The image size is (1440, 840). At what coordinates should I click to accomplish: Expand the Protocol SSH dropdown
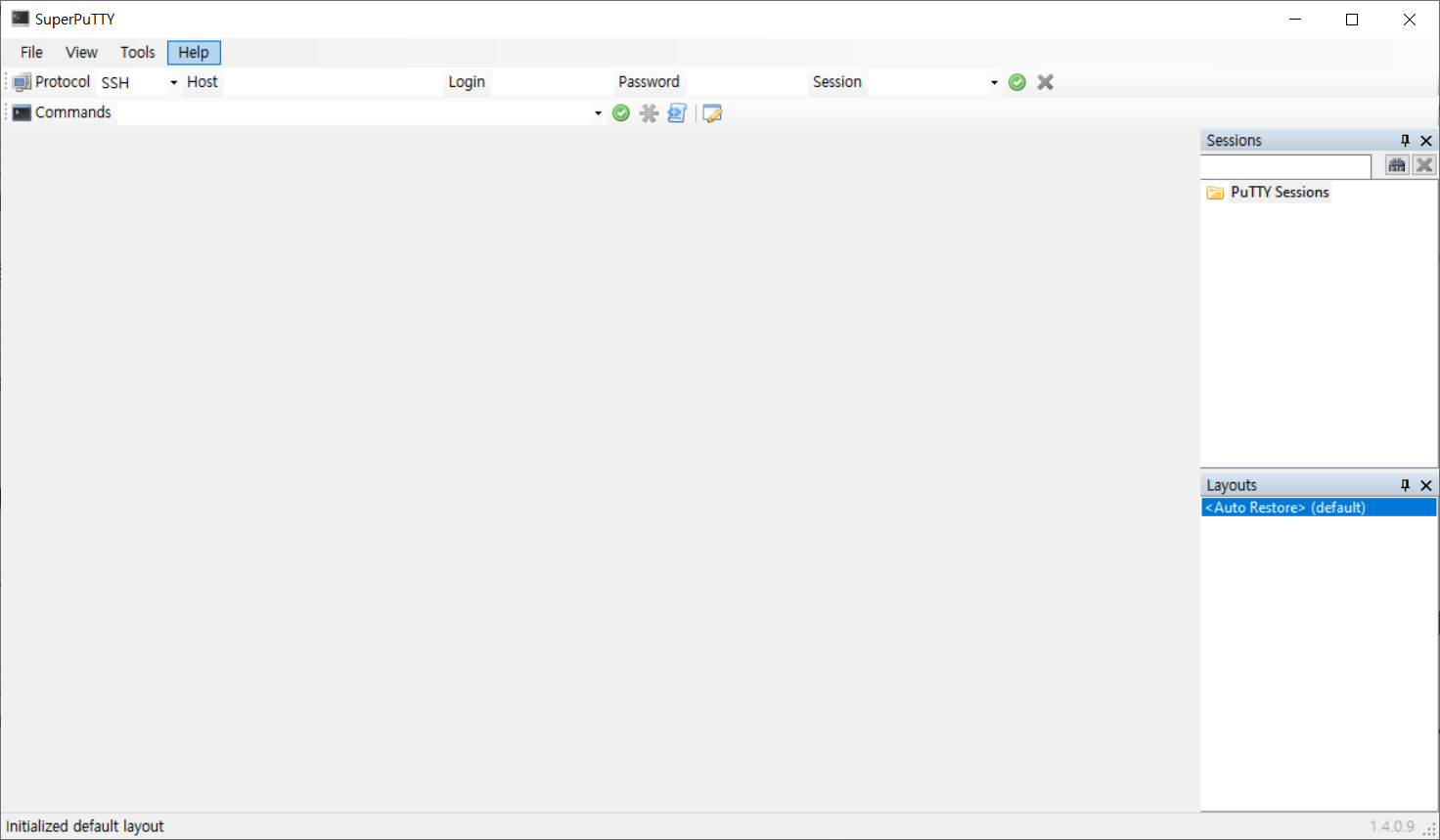point(173,83)
